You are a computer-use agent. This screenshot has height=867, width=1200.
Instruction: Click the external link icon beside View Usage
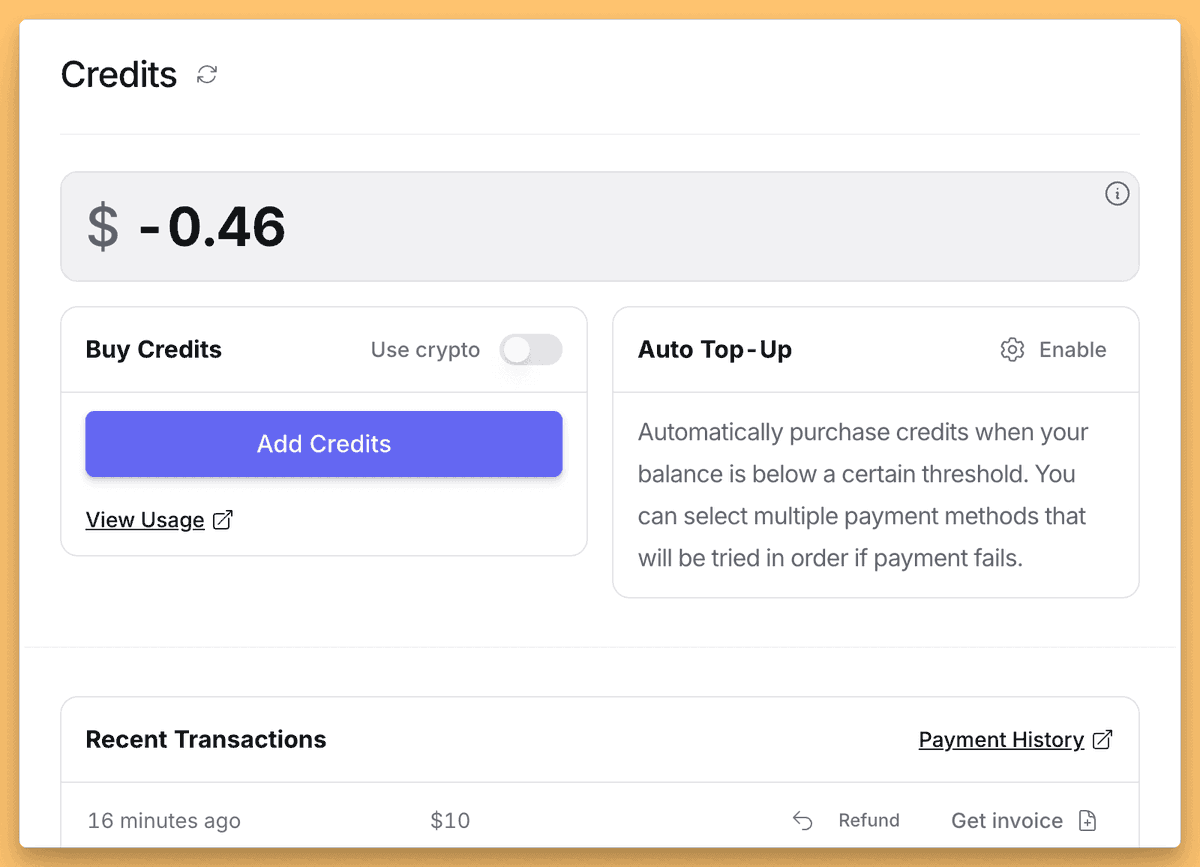pos(222,519)
